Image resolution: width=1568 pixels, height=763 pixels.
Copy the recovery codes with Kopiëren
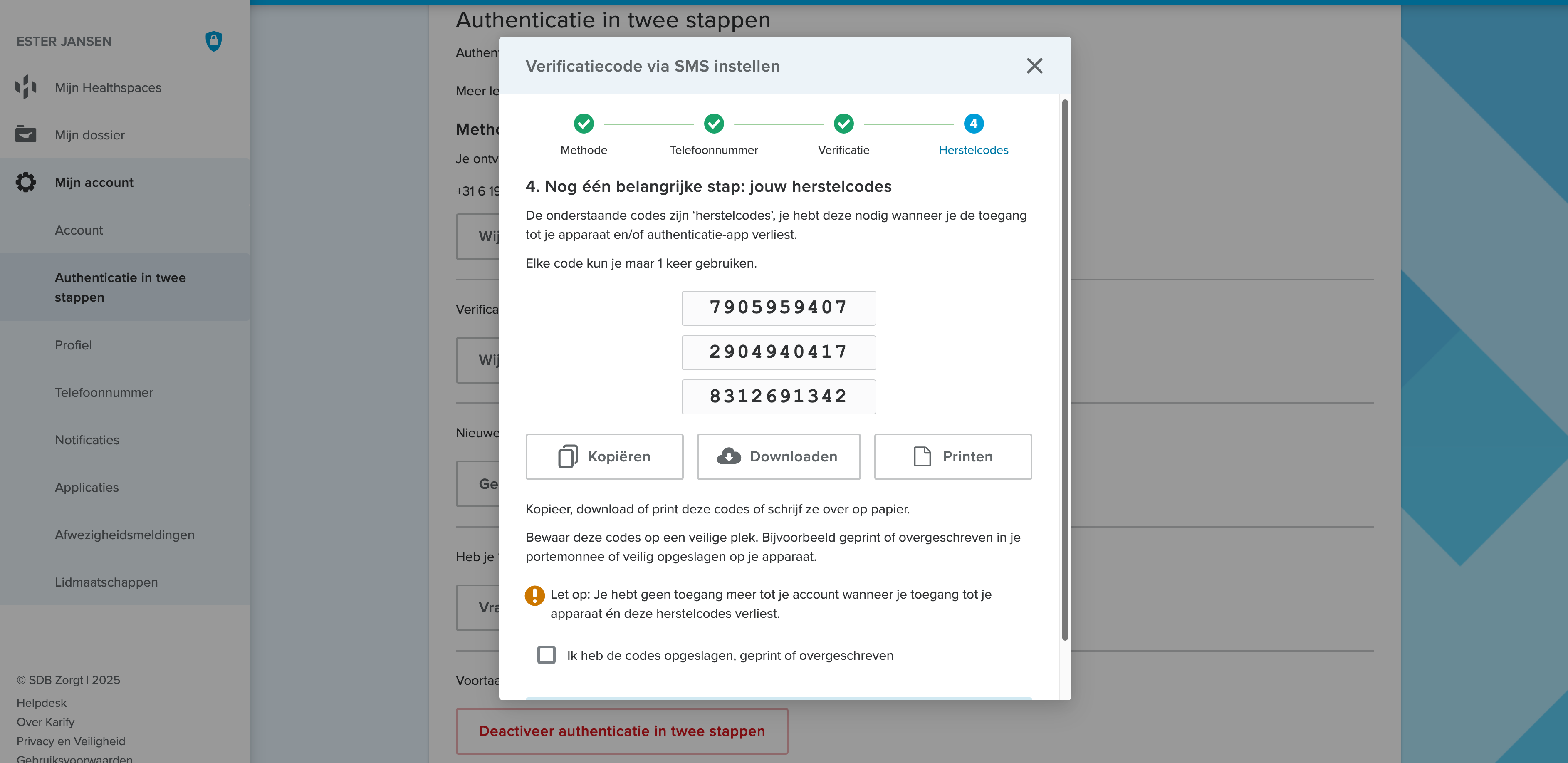(604, 457)
